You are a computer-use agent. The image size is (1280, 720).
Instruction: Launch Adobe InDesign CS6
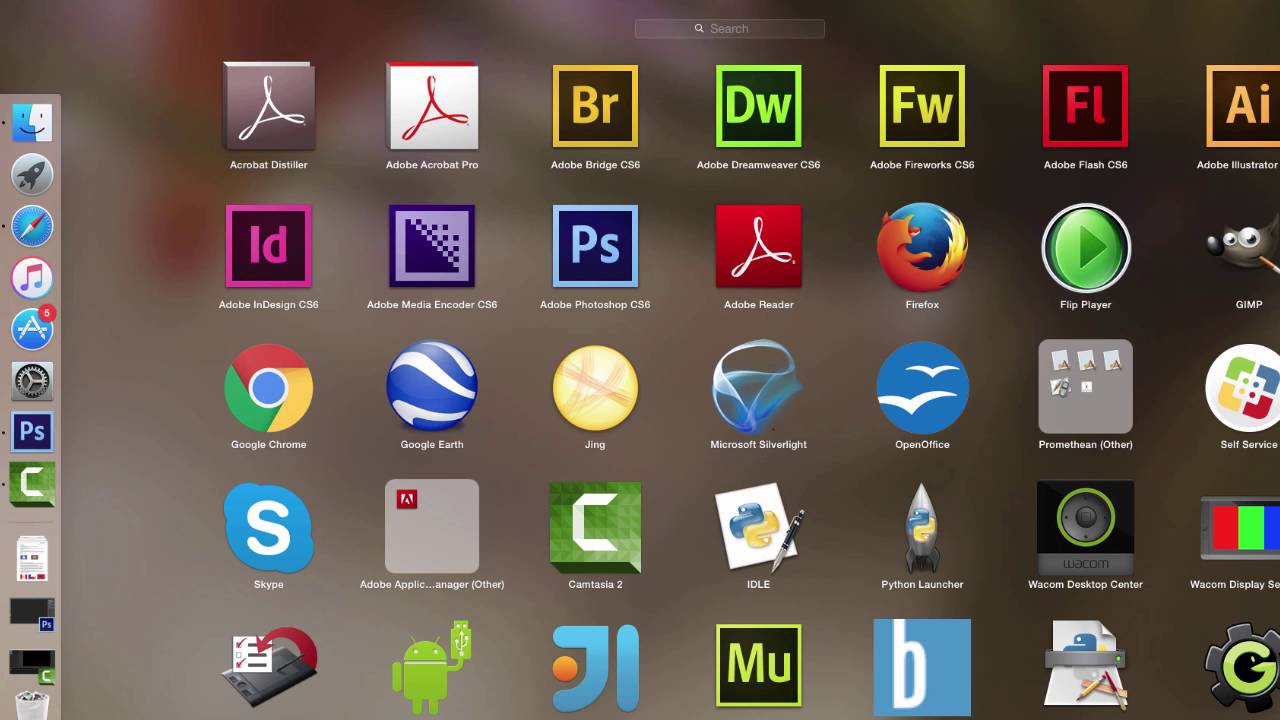point(268,246)
